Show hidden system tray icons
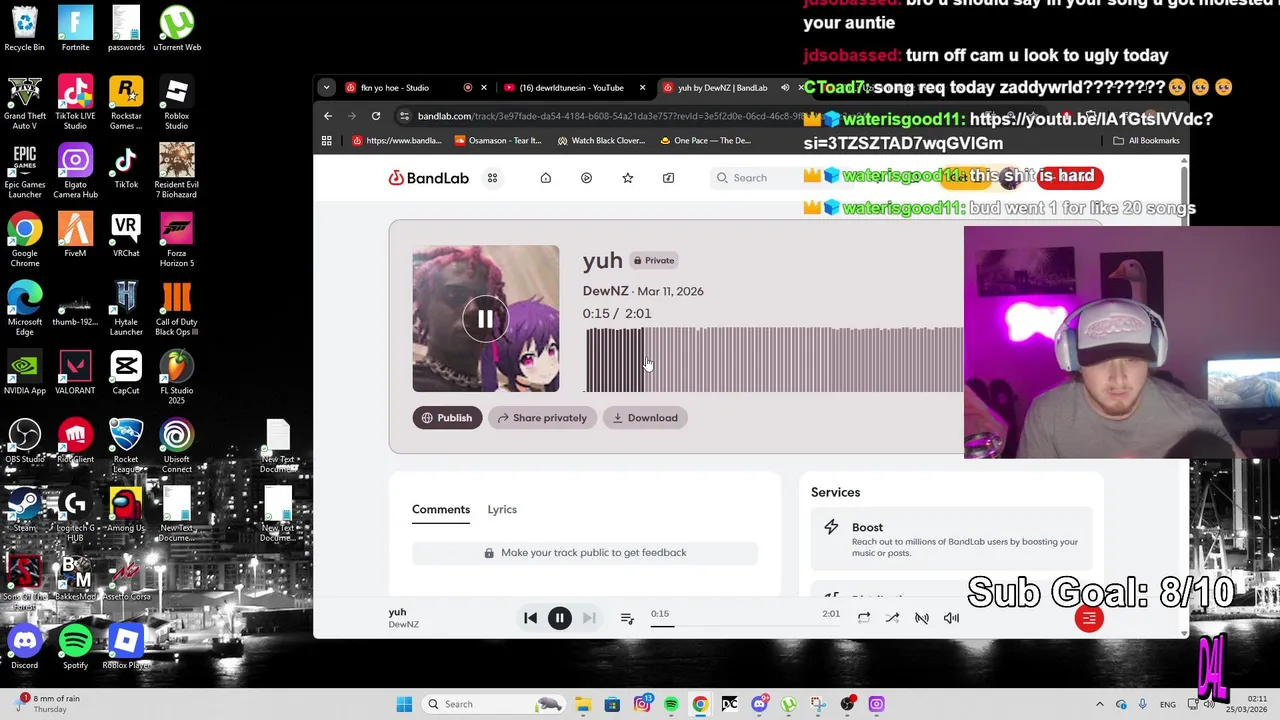The image size is (1280, 720). [x=1100, y=704]
